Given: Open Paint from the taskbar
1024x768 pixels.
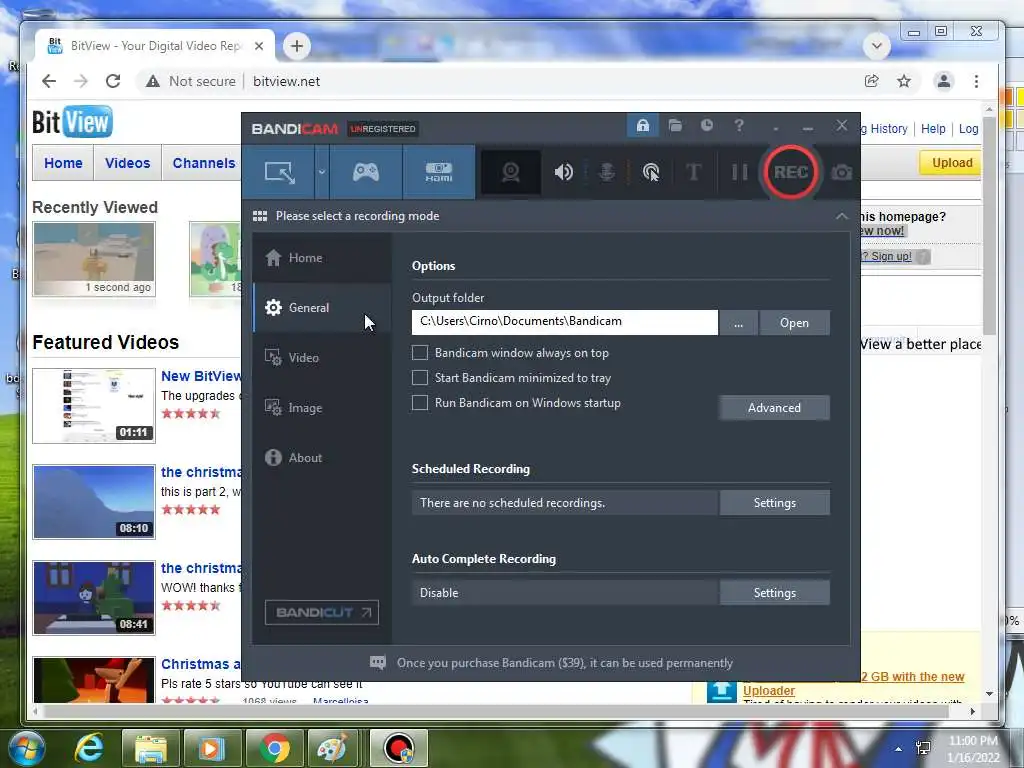Looking at the screenshot, I should pos(332,748).
